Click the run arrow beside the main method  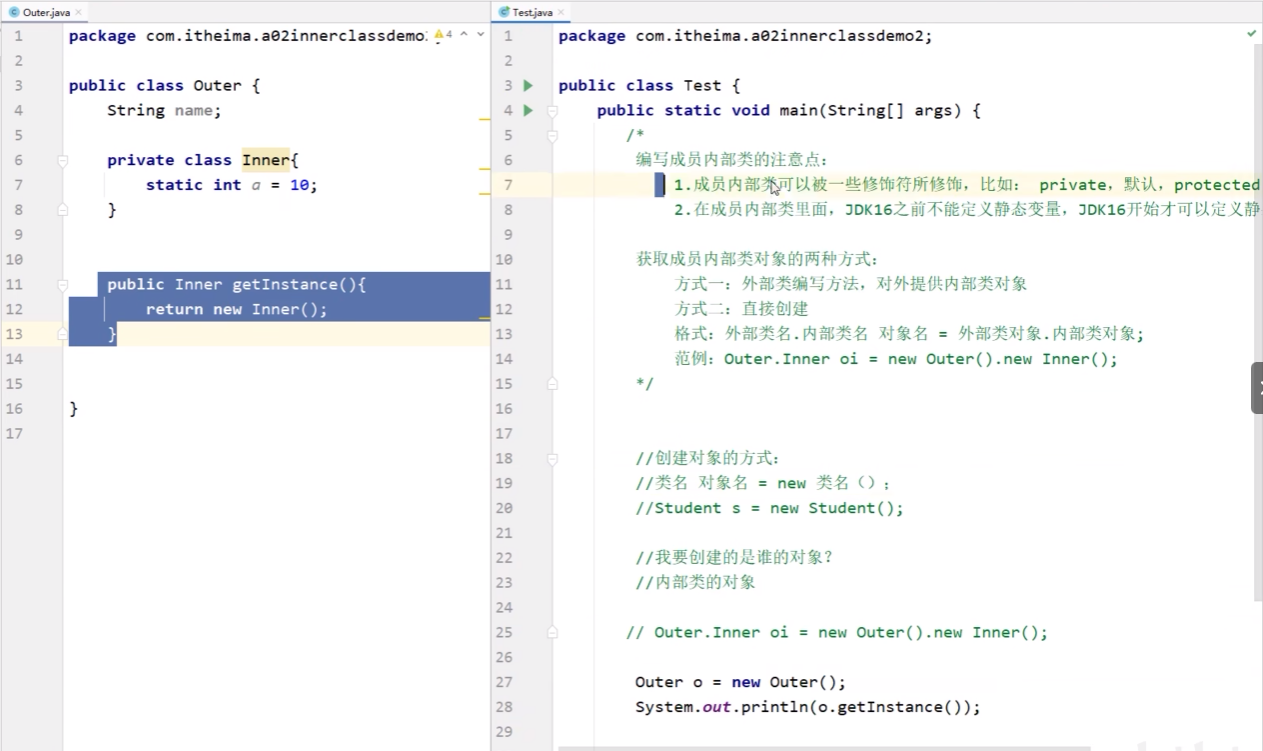point(527,110)
